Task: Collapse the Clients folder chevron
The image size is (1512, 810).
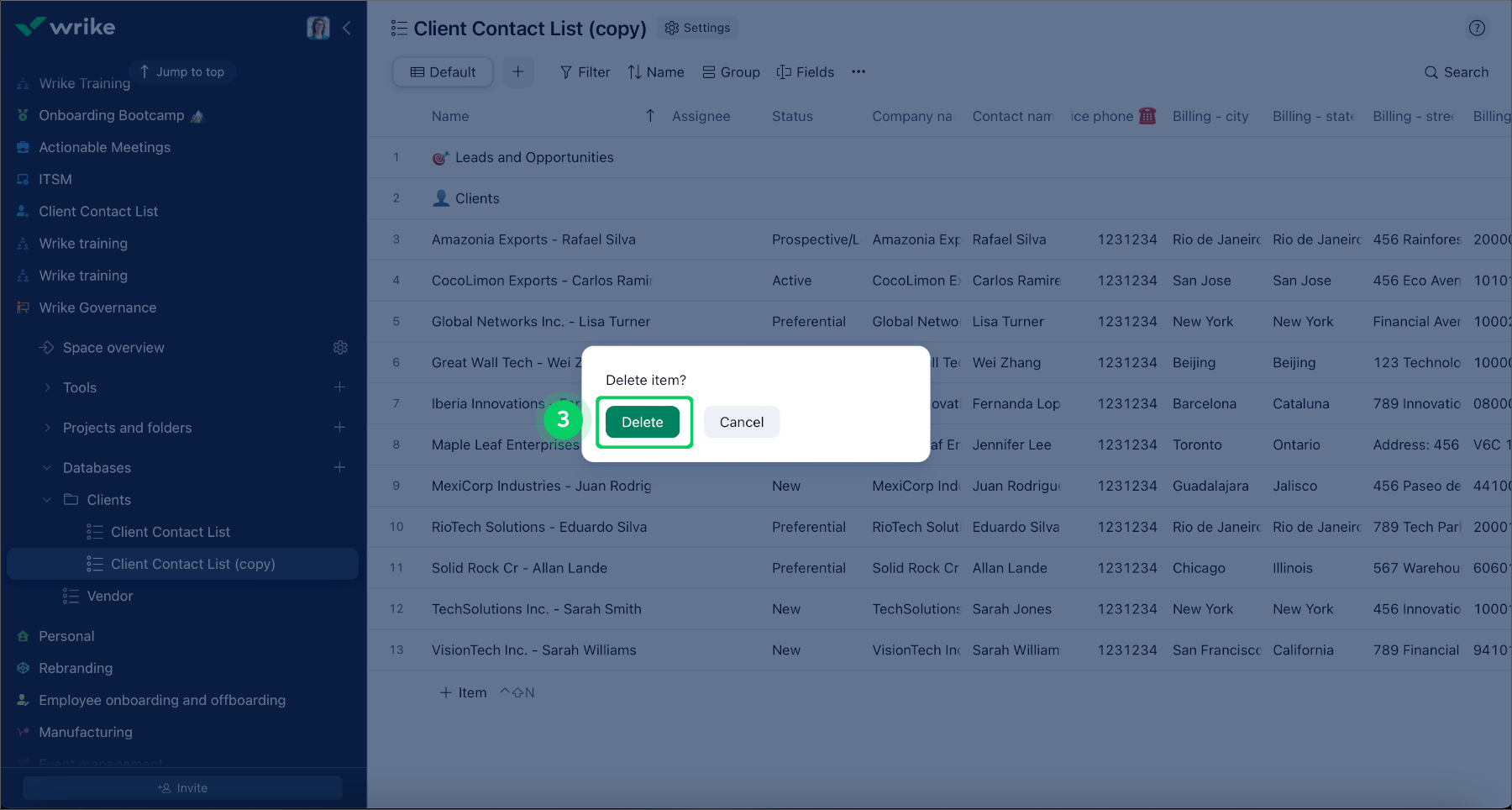Action: [48, 500]
